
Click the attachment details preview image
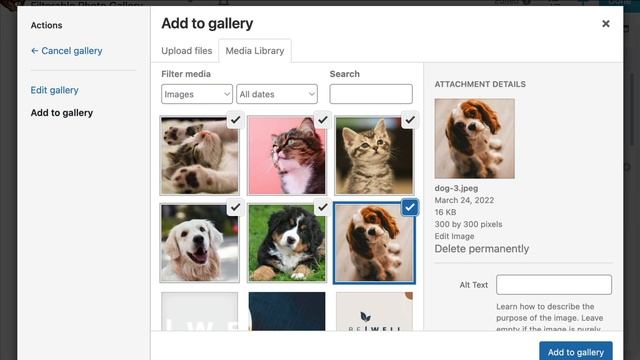[475, 138]
